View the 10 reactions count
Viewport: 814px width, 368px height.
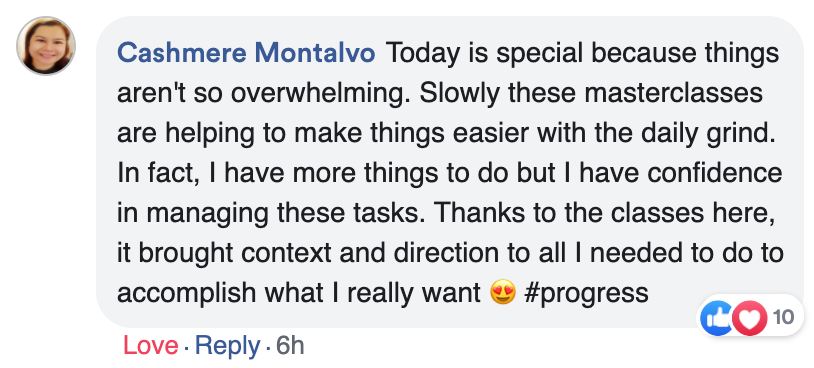tap(783, 317)
